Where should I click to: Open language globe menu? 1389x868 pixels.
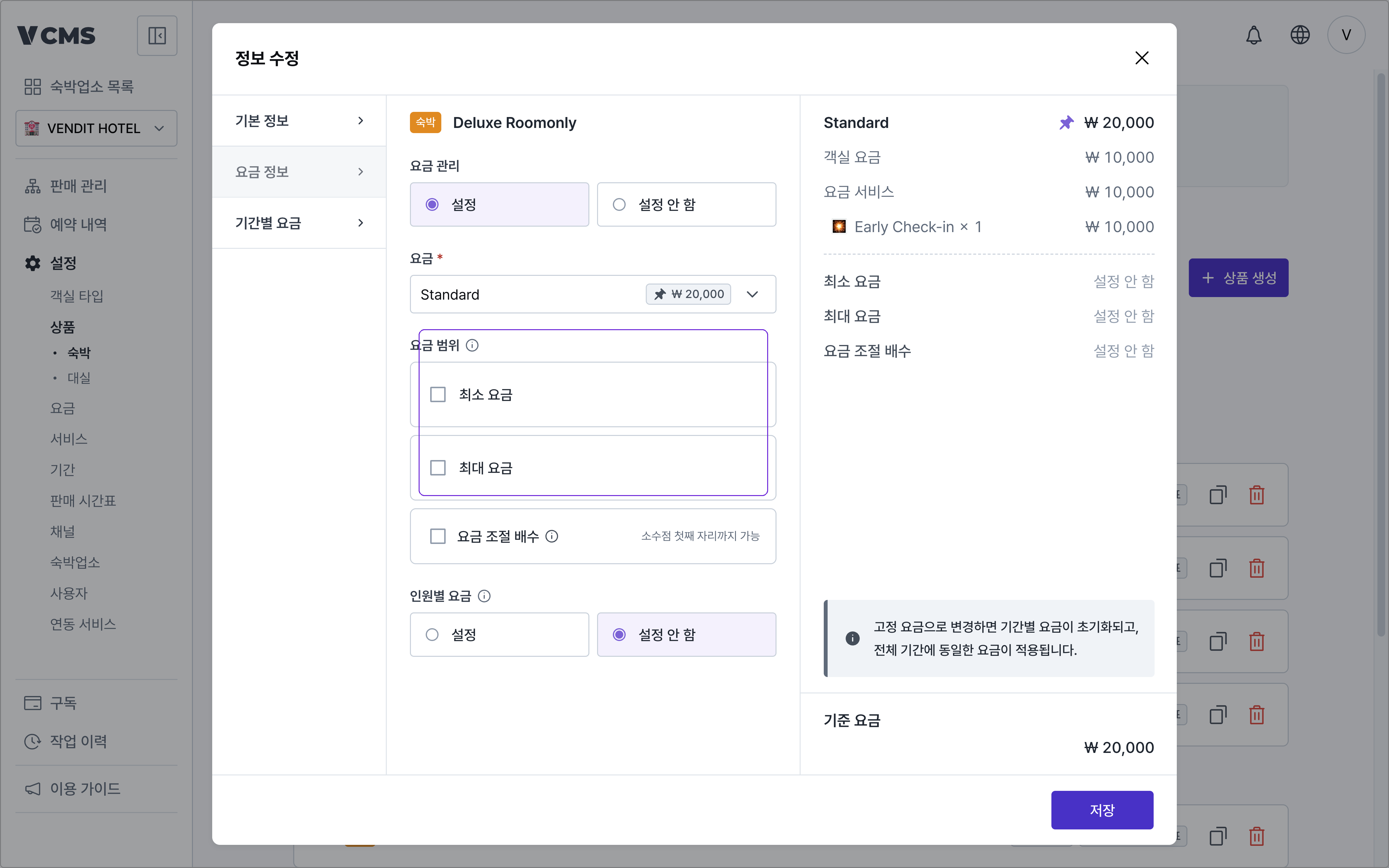(x=1300, y=35)
